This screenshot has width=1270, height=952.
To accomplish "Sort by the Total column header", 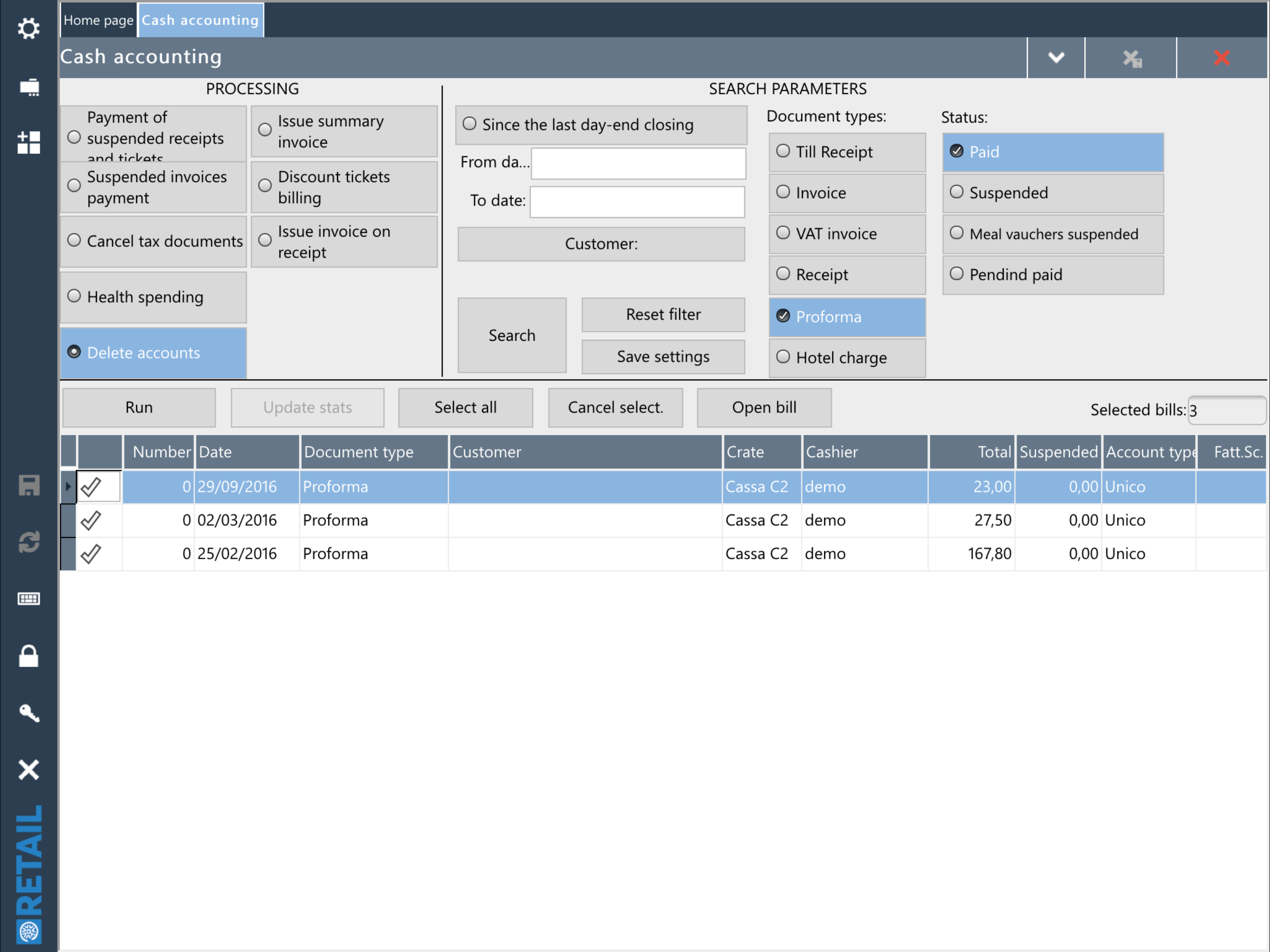I will click(x=972, y=452).
